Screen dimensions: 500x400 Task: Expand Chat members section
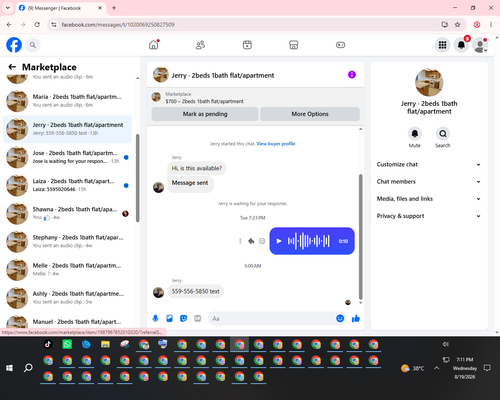429,182
